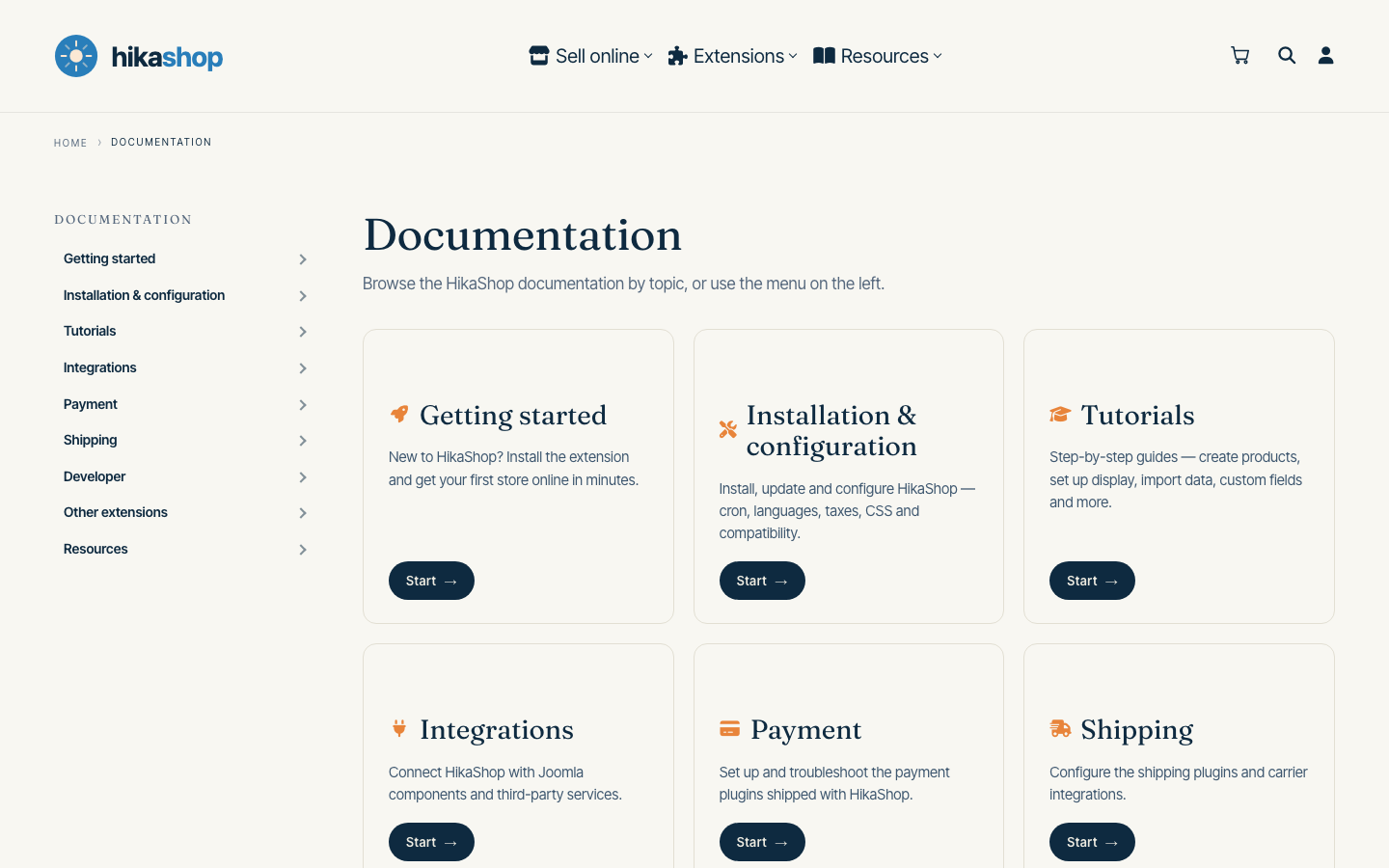Click the plug icon beside Integrations

pos(399,728)
